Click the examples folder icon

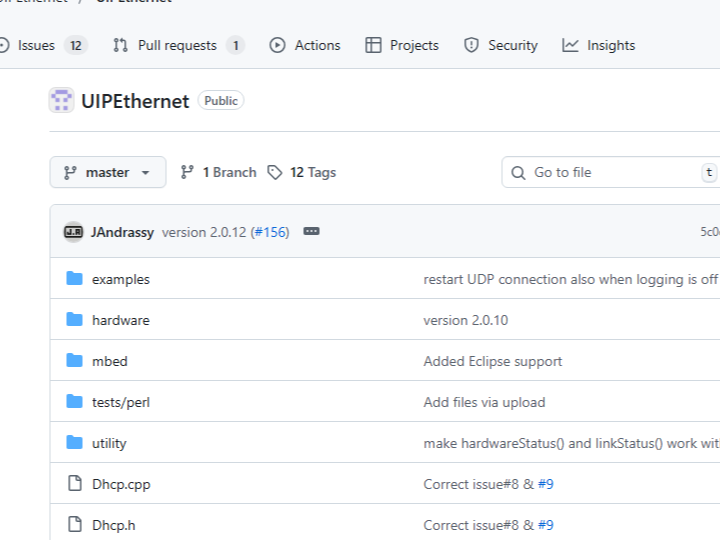click(x=74, y=279)
